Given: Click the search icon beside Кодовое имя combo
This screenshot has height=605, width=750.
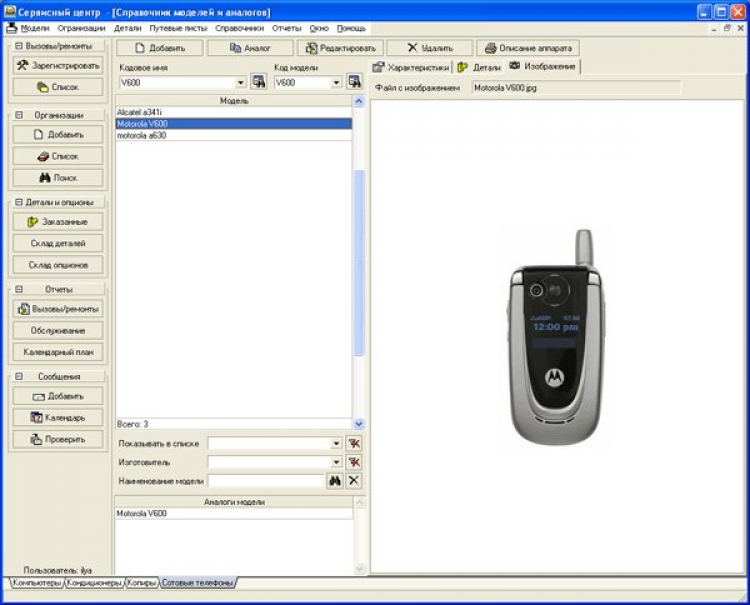Looking at the screenshot, I should (x=259, y=82).
